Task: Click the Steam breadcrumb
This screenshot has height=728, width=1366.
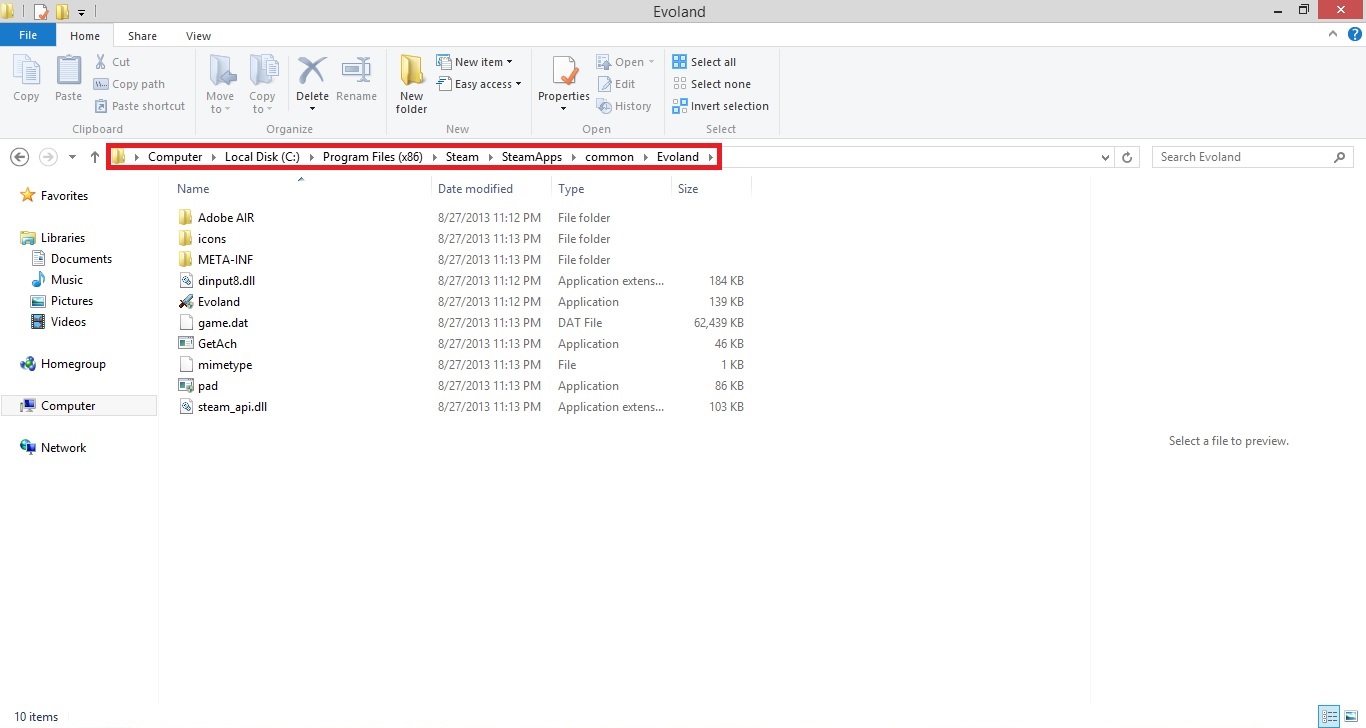Action: point(462,157)
